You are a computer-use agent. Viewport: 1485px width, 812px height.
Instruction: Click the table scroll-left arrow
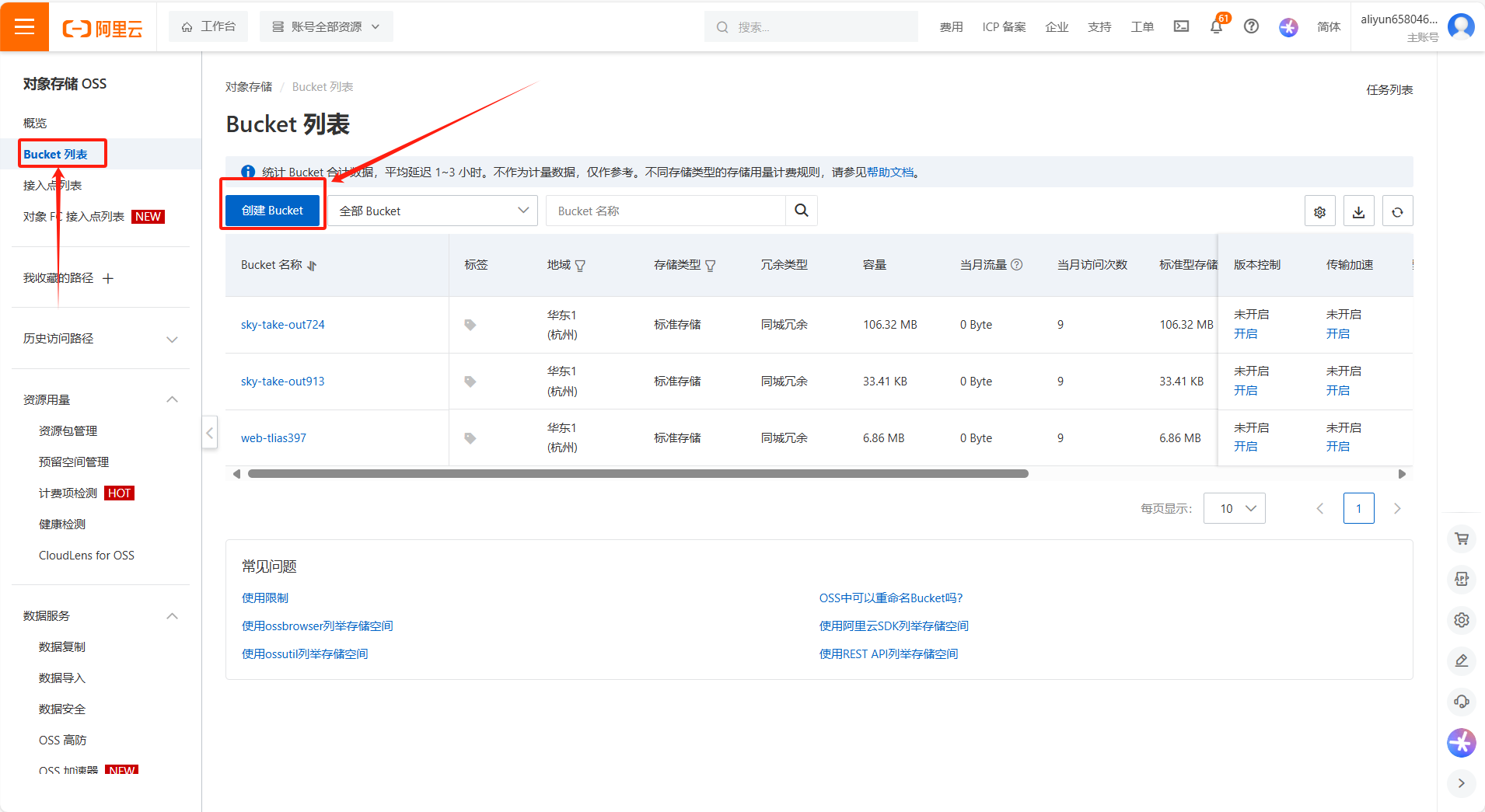click(237, 473)
